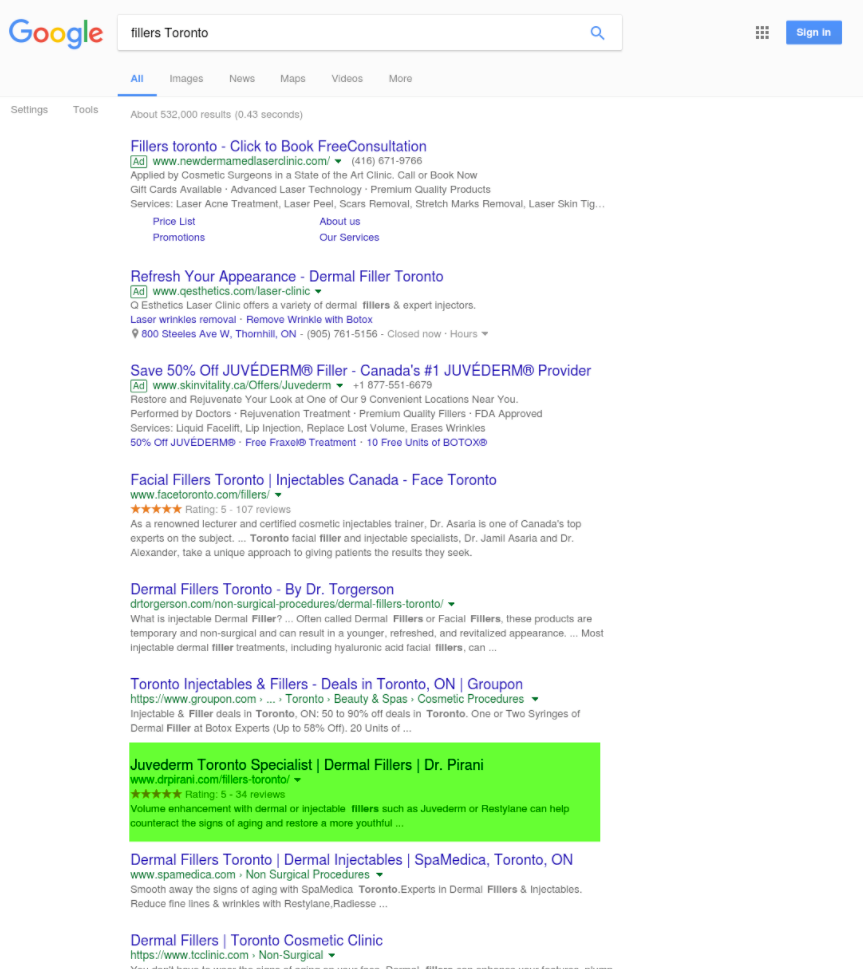Switch to the Images tab
This screenshot has height=969, width=863.
point(186,79)
